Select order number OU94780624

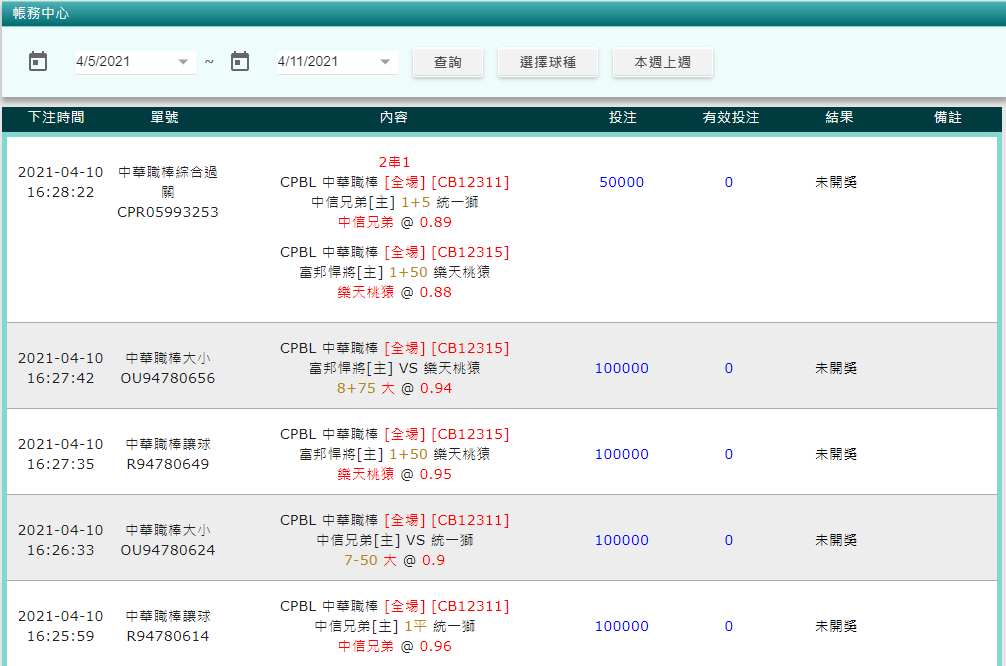coord(168,551)
